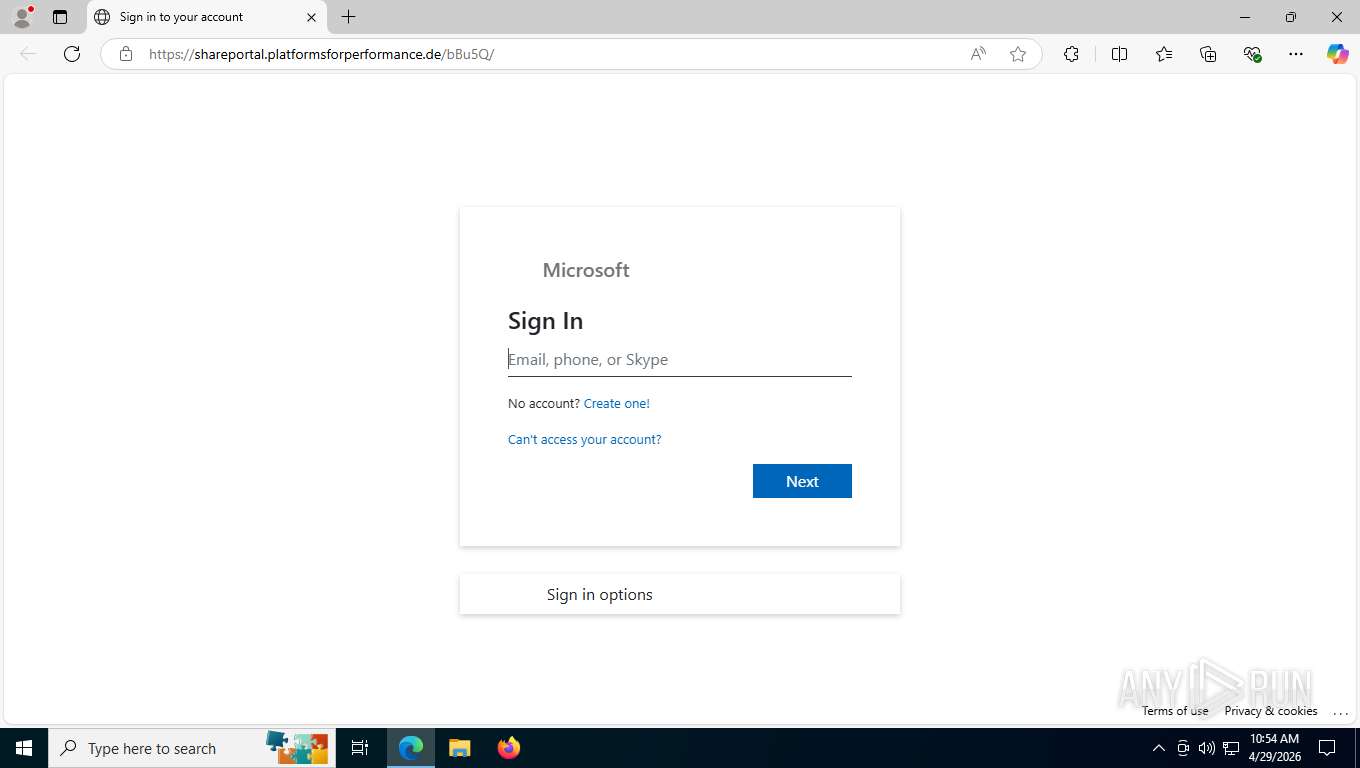Screen dimensions: 1360x768
Task: Add this page to favorites star
Action: click(x=1018, y=54)
